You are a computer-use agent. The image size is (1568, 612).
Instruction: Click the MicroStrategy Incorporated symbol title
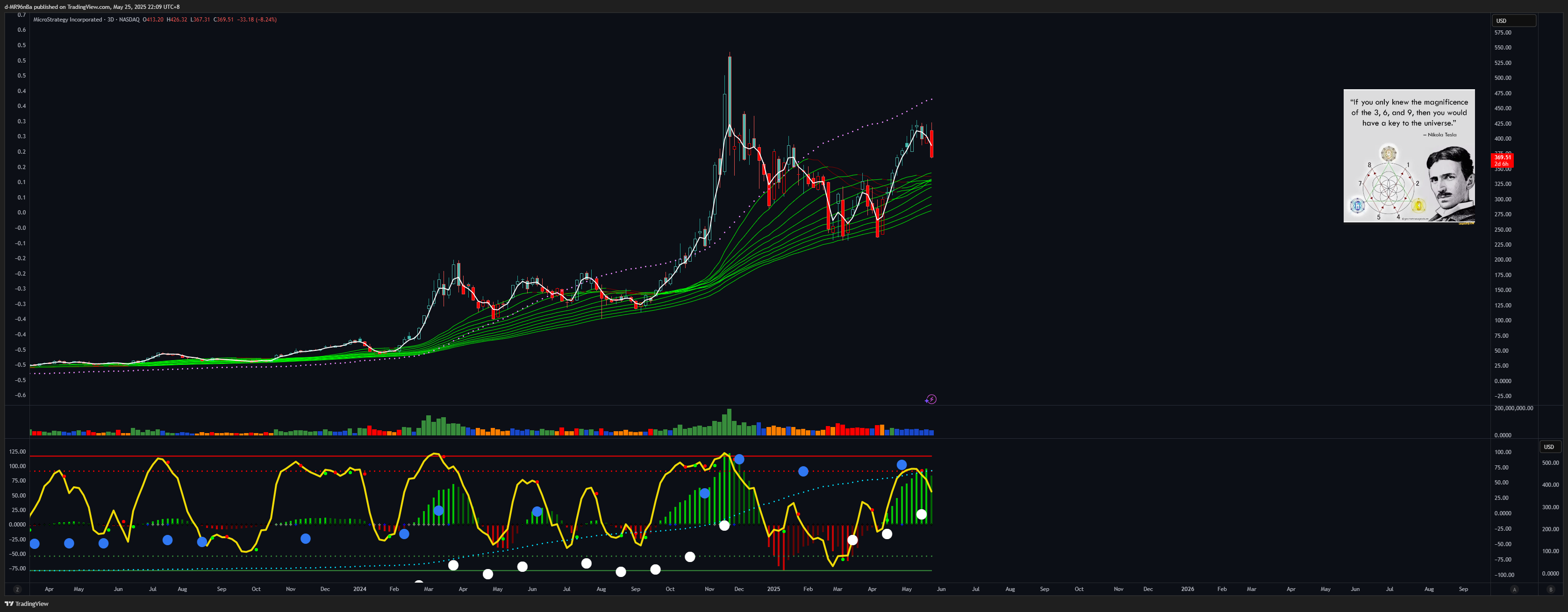tap(68, 20)
